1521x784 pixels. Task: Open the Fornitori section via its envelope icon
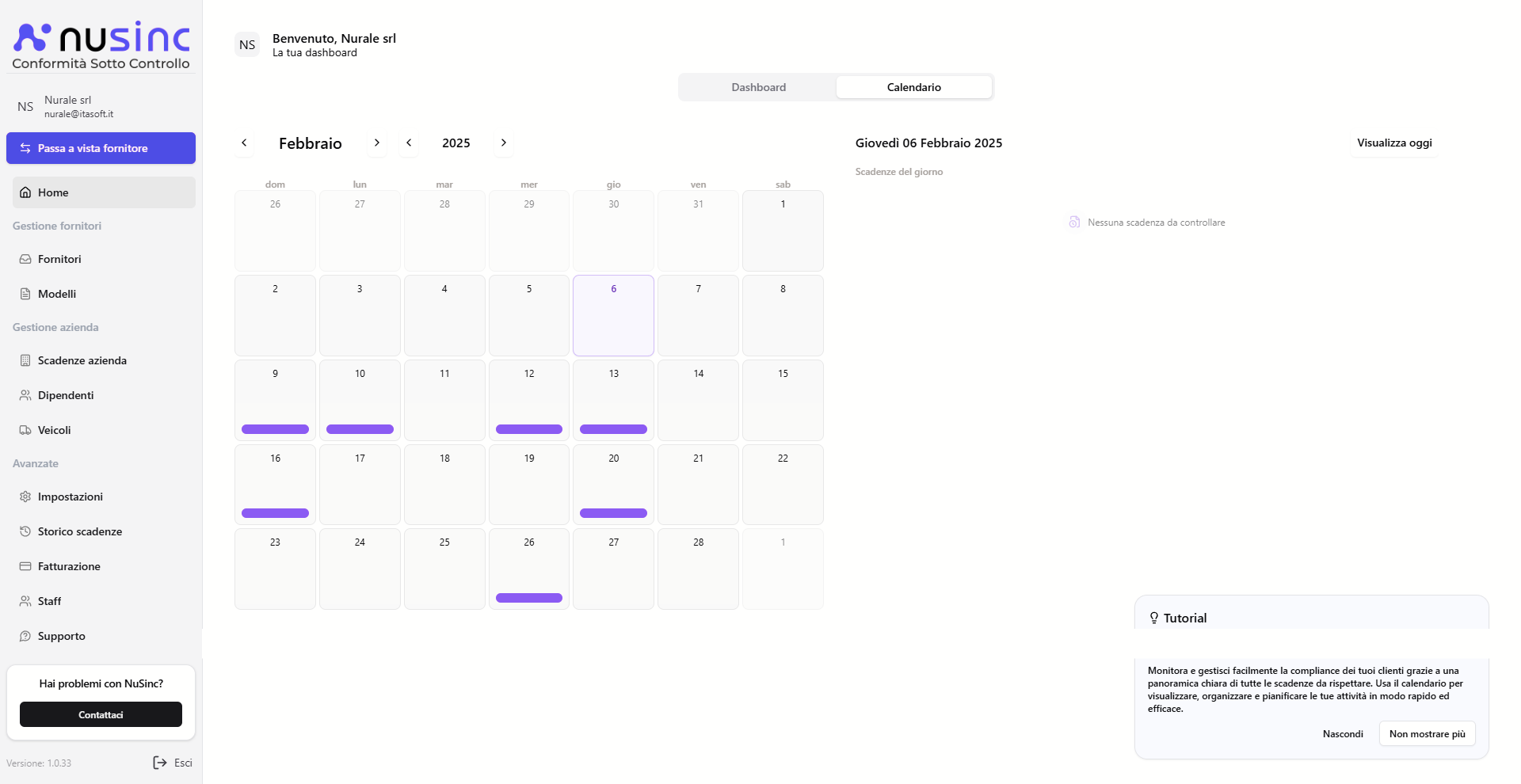coord(25,259)
